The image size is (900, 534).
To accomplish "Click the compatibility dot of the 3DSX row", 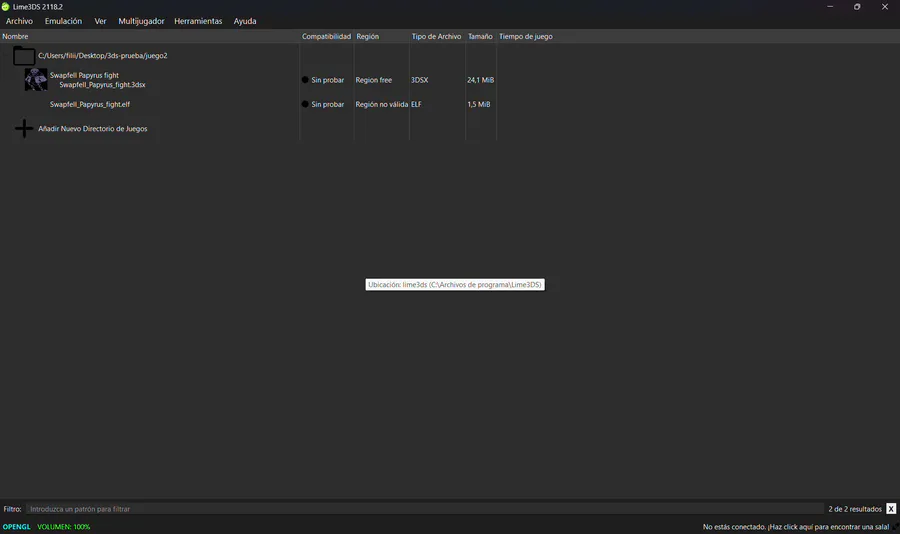I will (305, 80).
